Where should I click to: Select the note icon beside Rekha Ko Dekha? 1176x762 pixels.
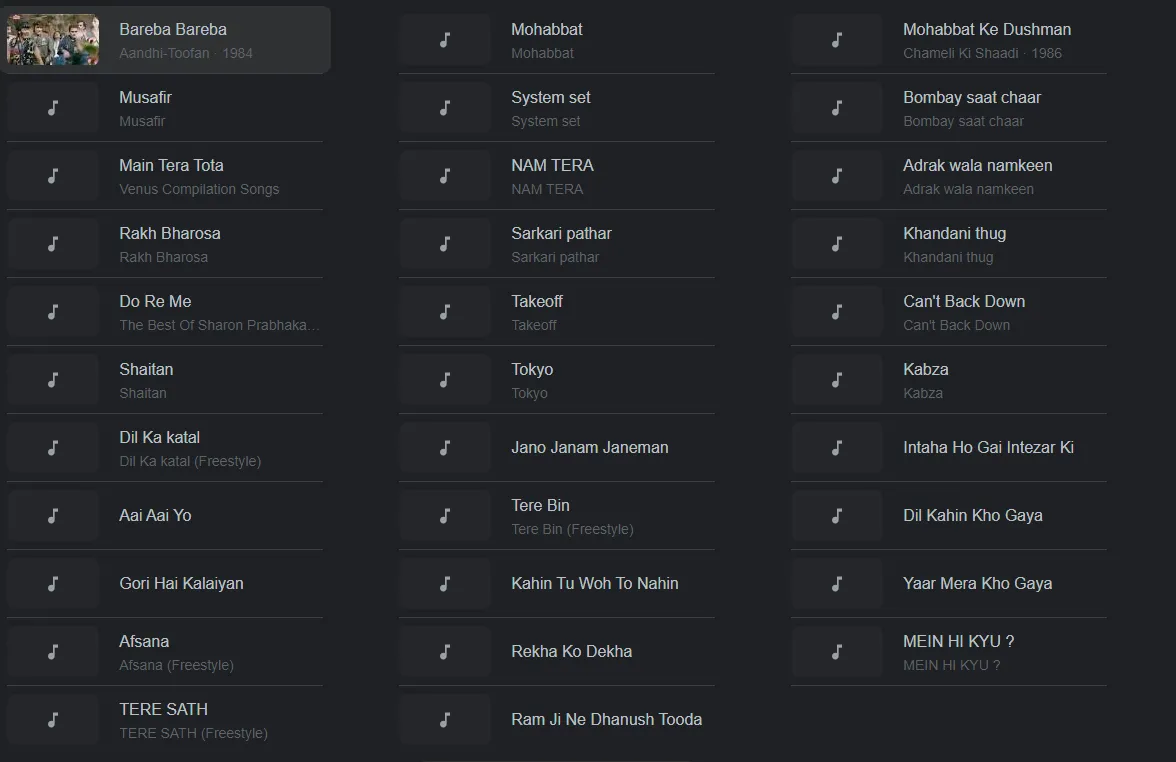[x=445, y=652]
